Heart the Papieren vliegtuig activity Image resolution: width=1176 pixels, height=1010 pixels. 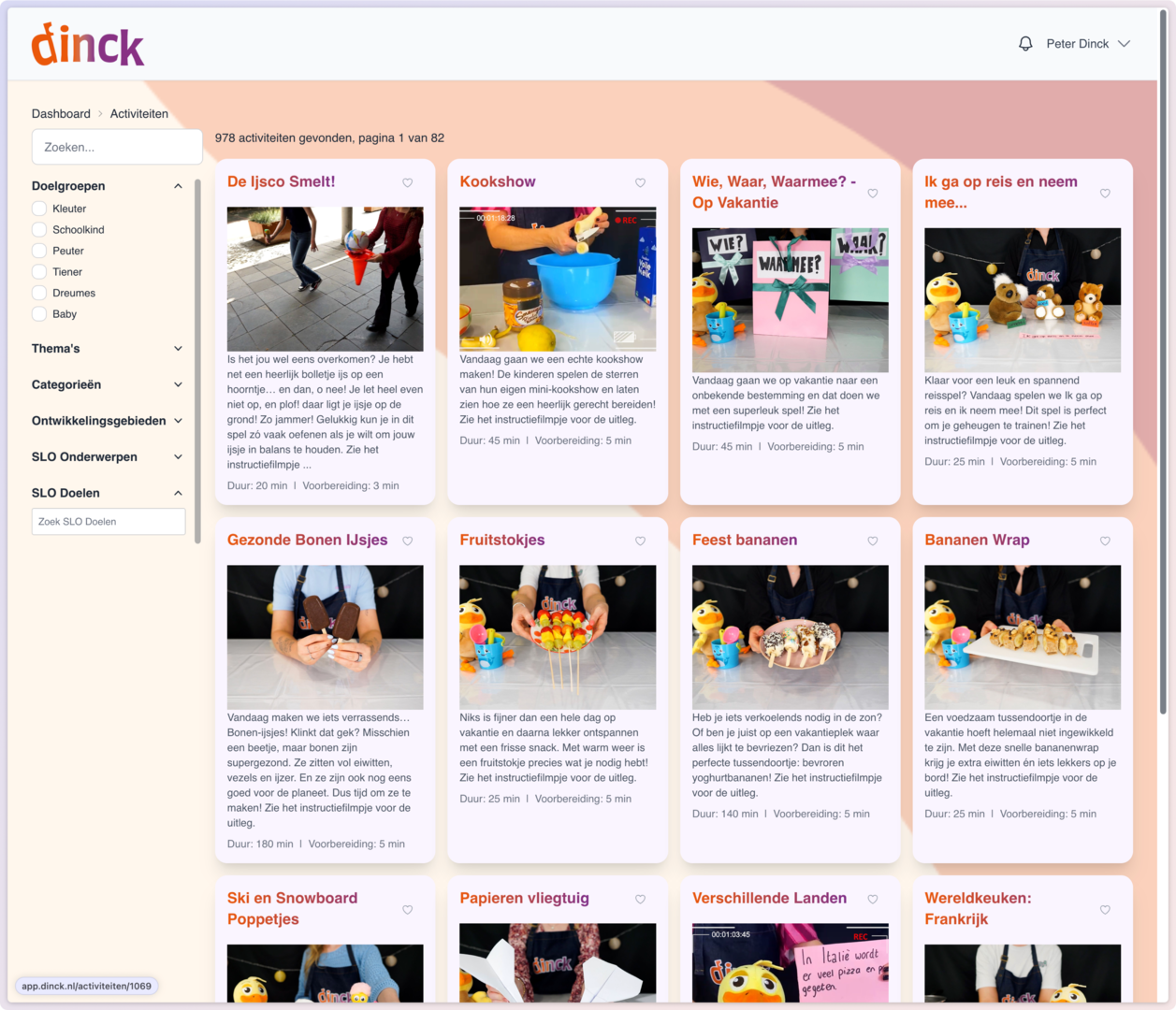click(640, 900)
